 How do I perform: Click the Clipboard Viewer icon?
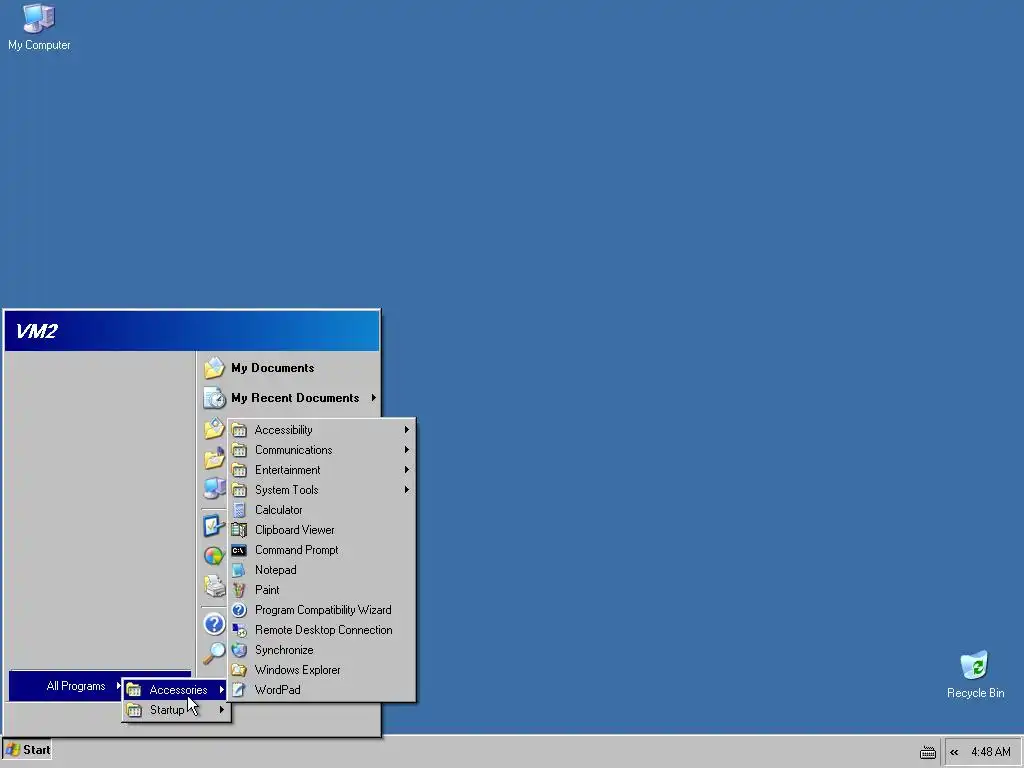coord(239,530)
